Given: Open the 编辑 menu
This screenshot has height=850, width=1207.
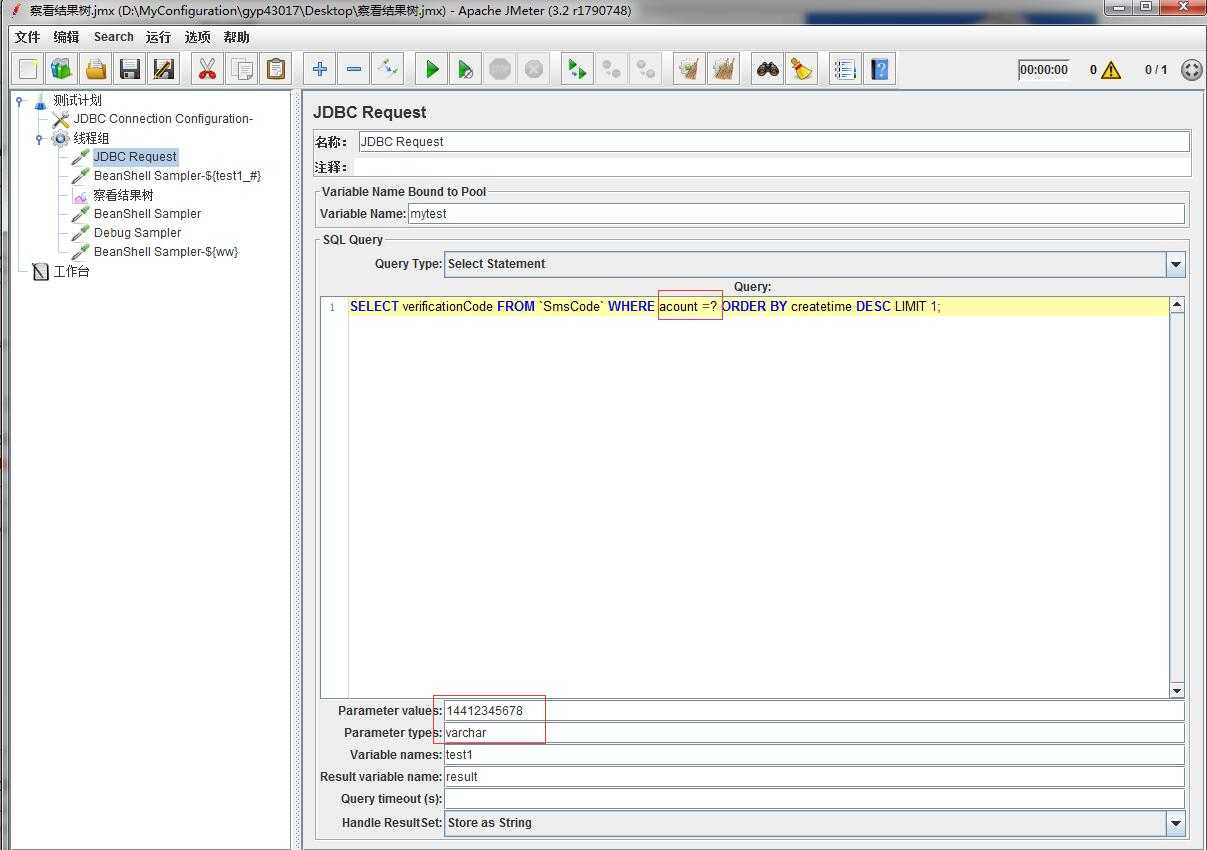Looking at the screenshot, I should point(66,37).
